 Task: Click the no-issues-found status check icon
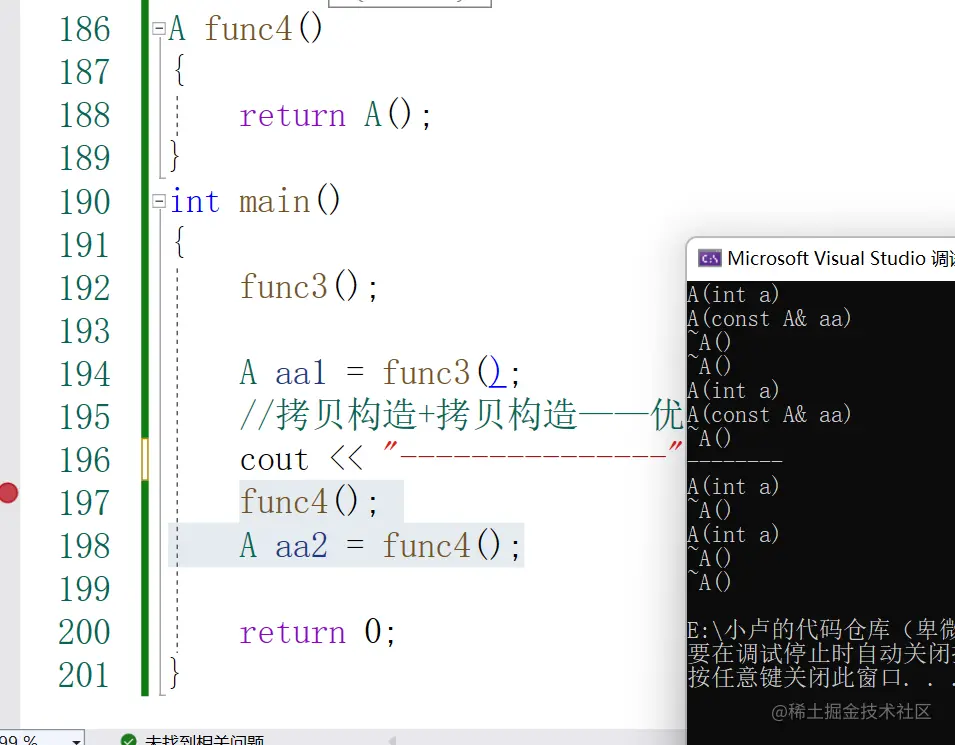[129, 740]
